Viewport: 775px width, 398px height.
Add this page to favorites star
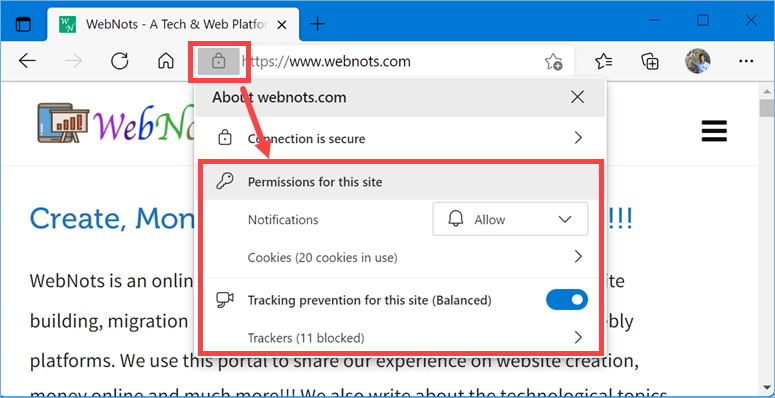553,62
